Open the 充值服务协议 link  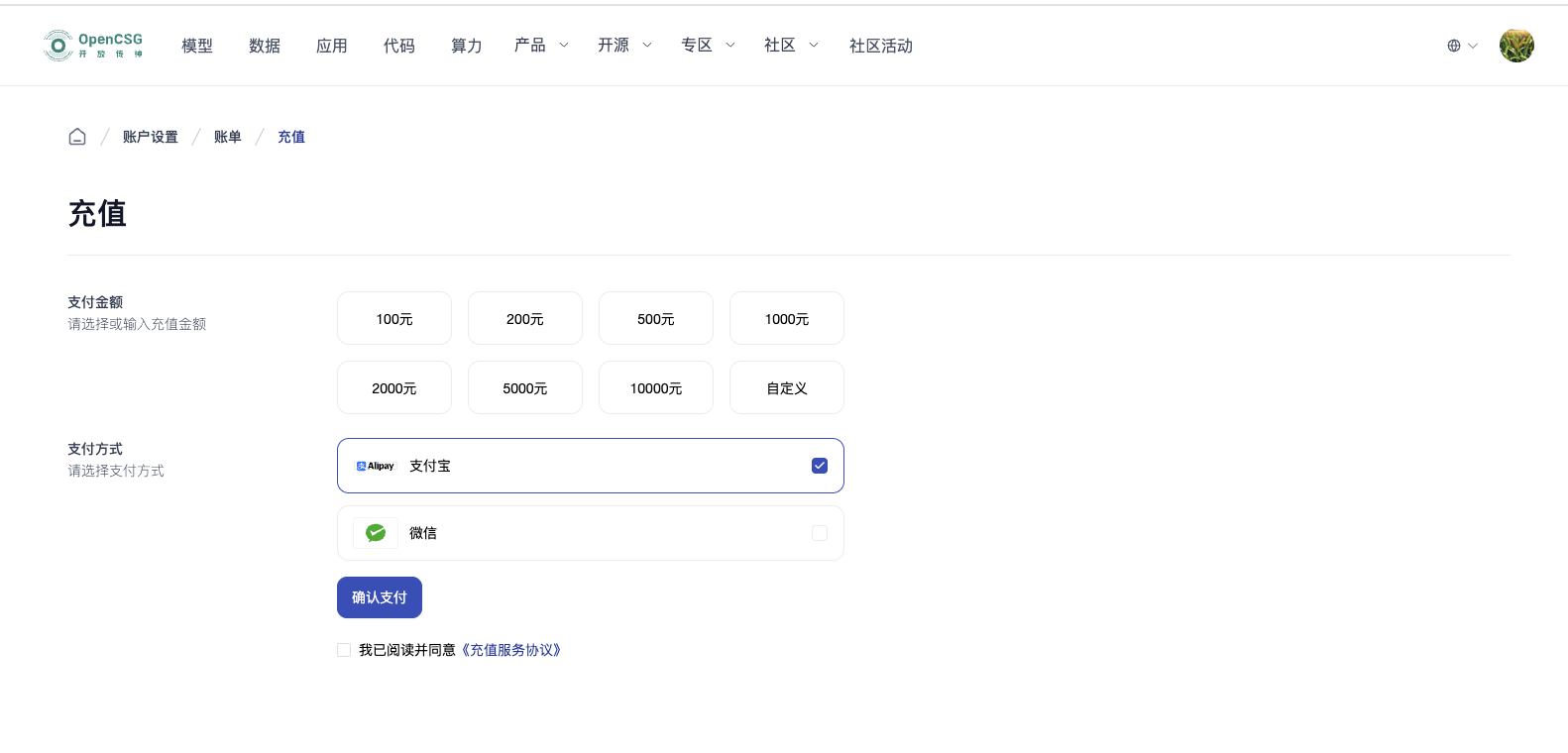[x=511, y=650]
